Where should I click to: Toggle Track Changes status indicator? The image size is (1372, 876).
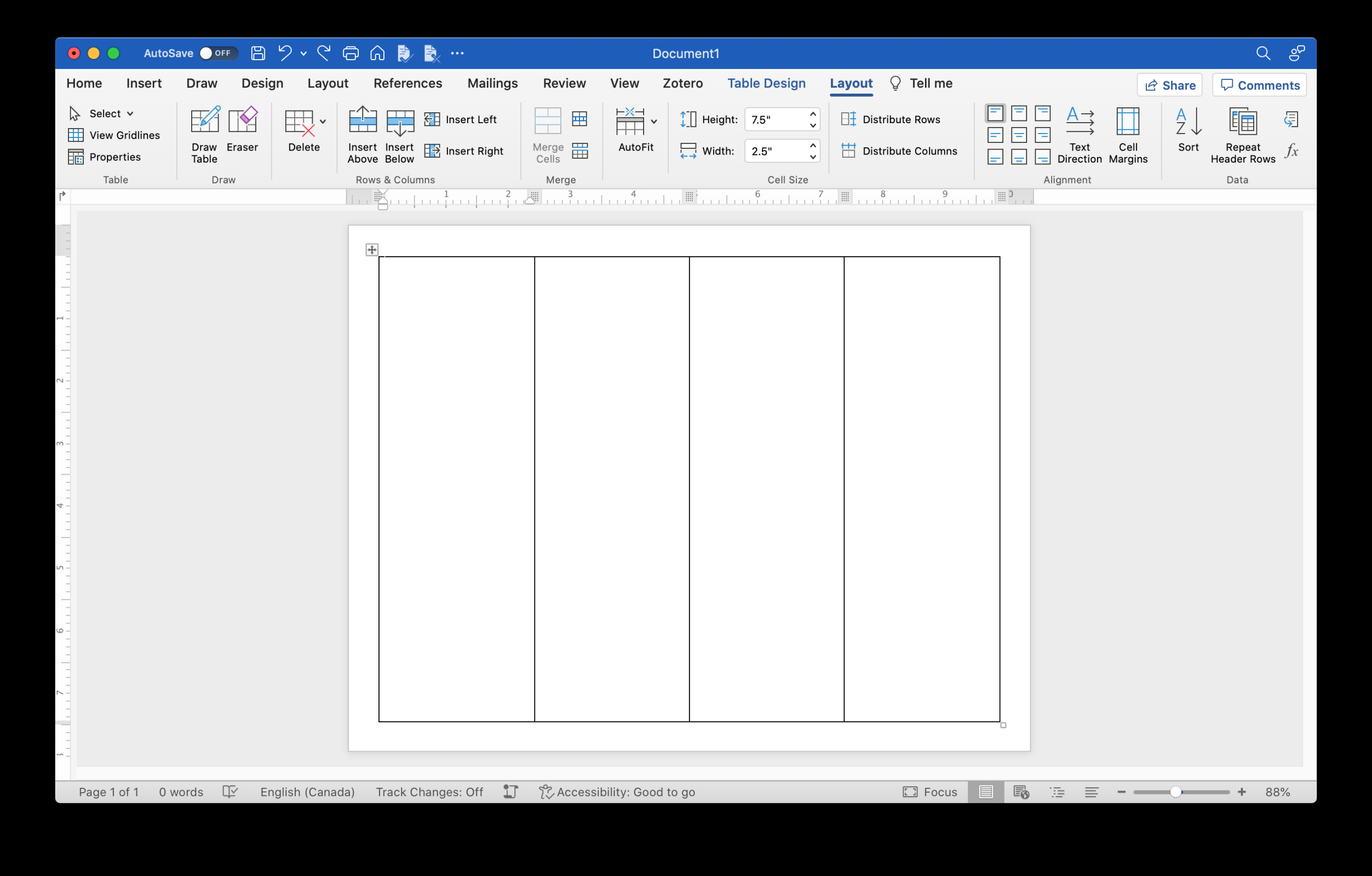click(x=427, y=792)
